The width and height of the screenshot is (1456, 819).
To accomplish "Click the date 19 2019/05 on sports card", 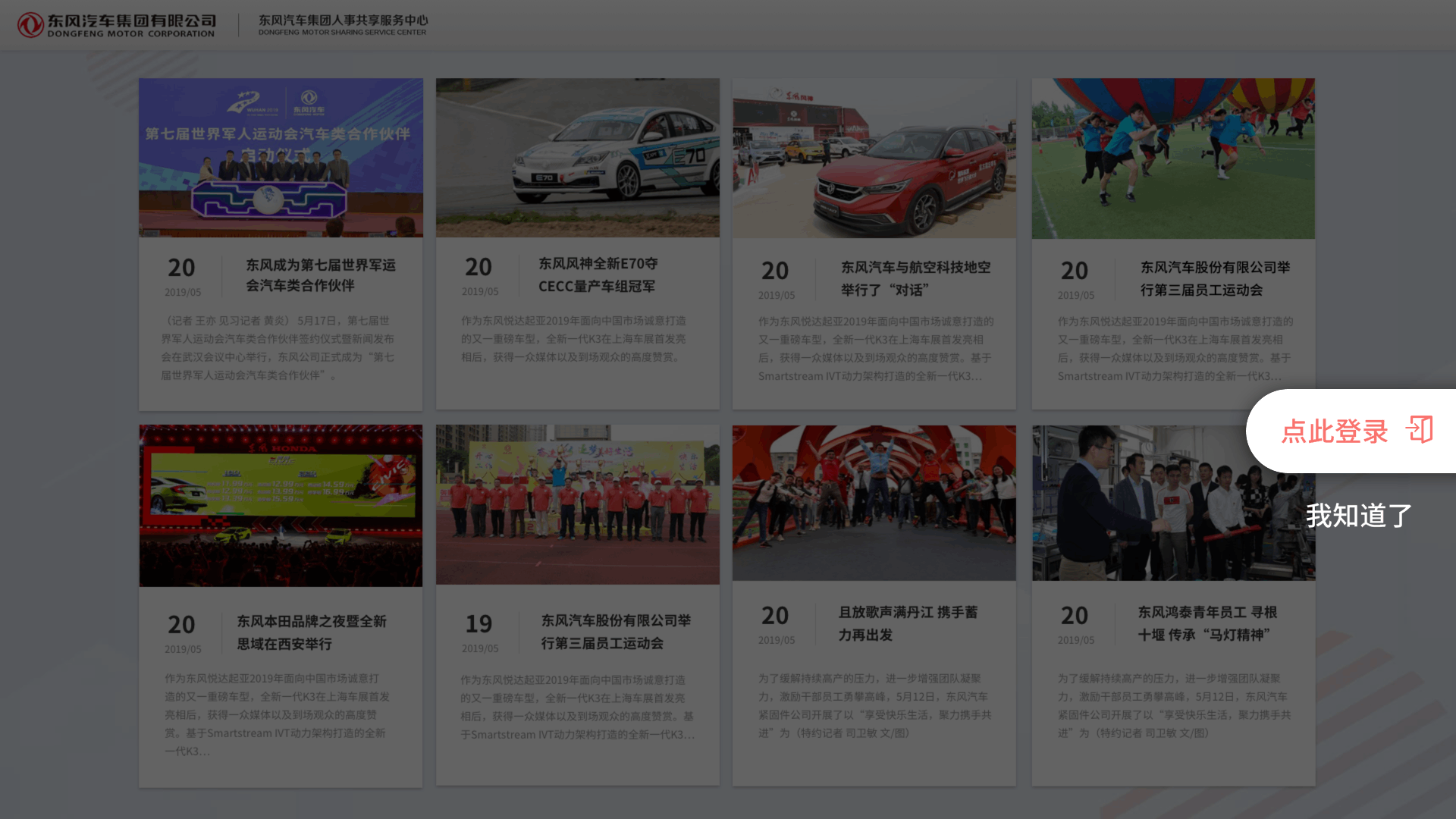I will (480, 633).
